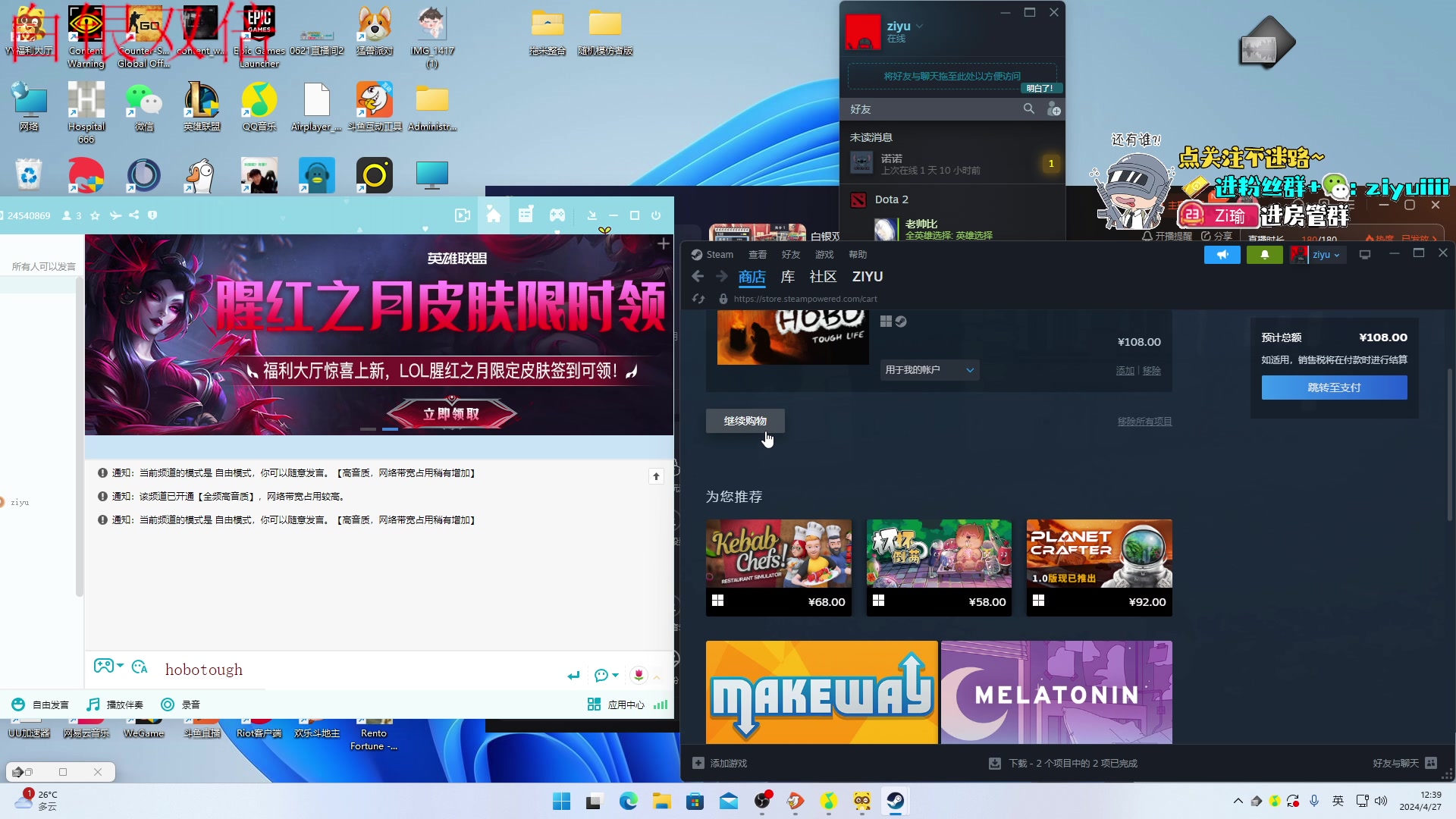Switch Steam to Big Picture mode icon
Screen dimensions: 1456x819
coord(1365,255)
